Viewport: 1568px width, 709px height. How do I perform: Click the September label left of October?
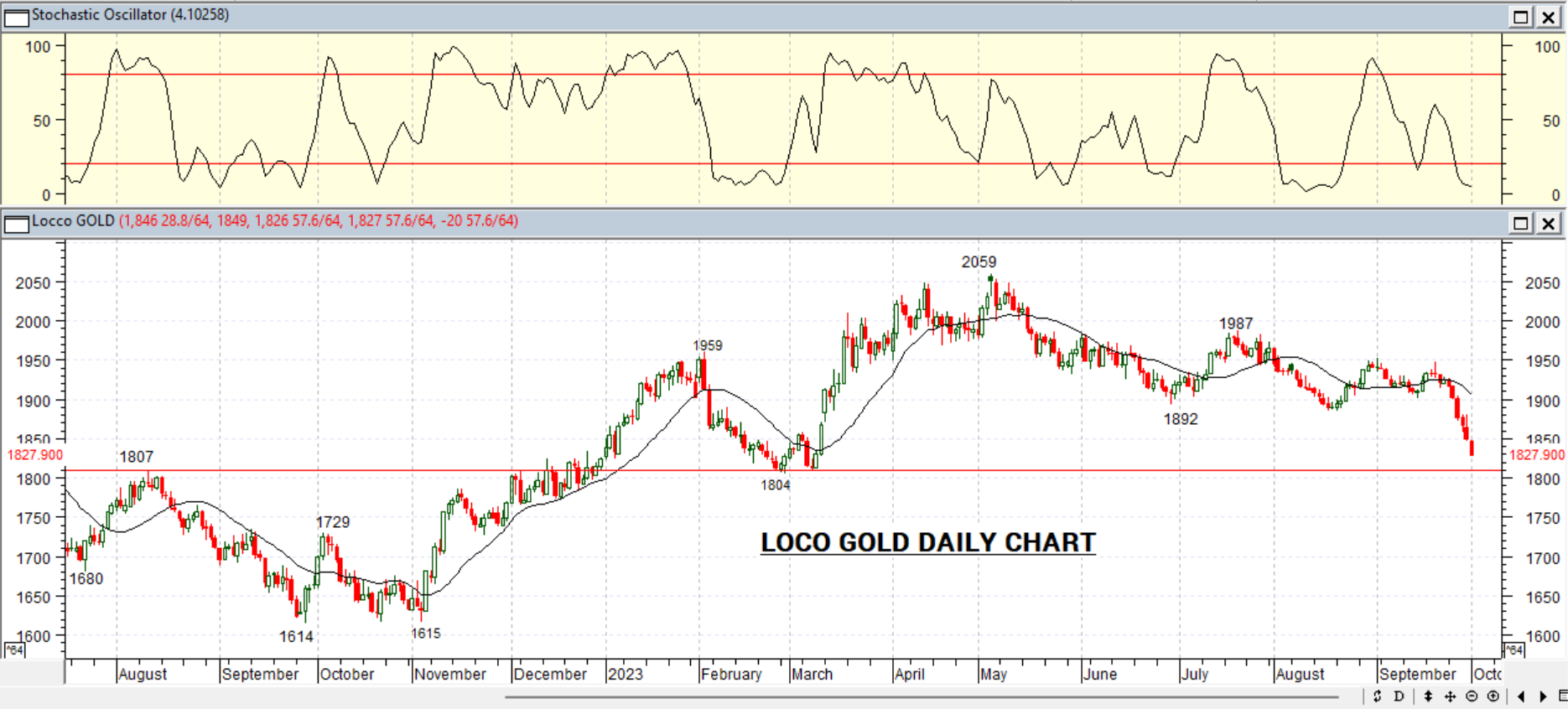(x=260, y=675)
